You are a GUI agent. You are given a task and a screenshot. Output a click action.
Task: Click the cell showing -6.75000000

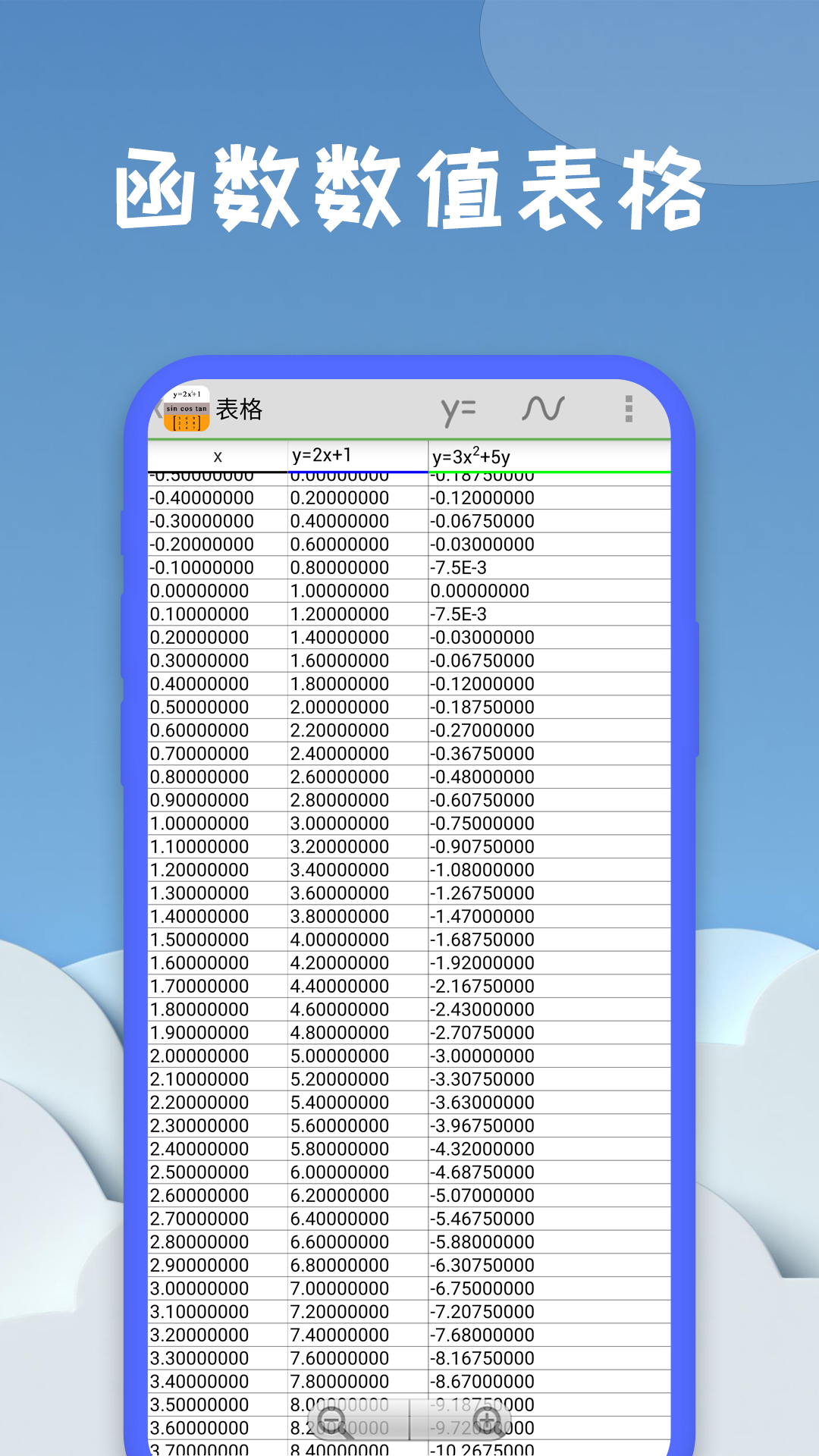click(x=482, y=1288)
